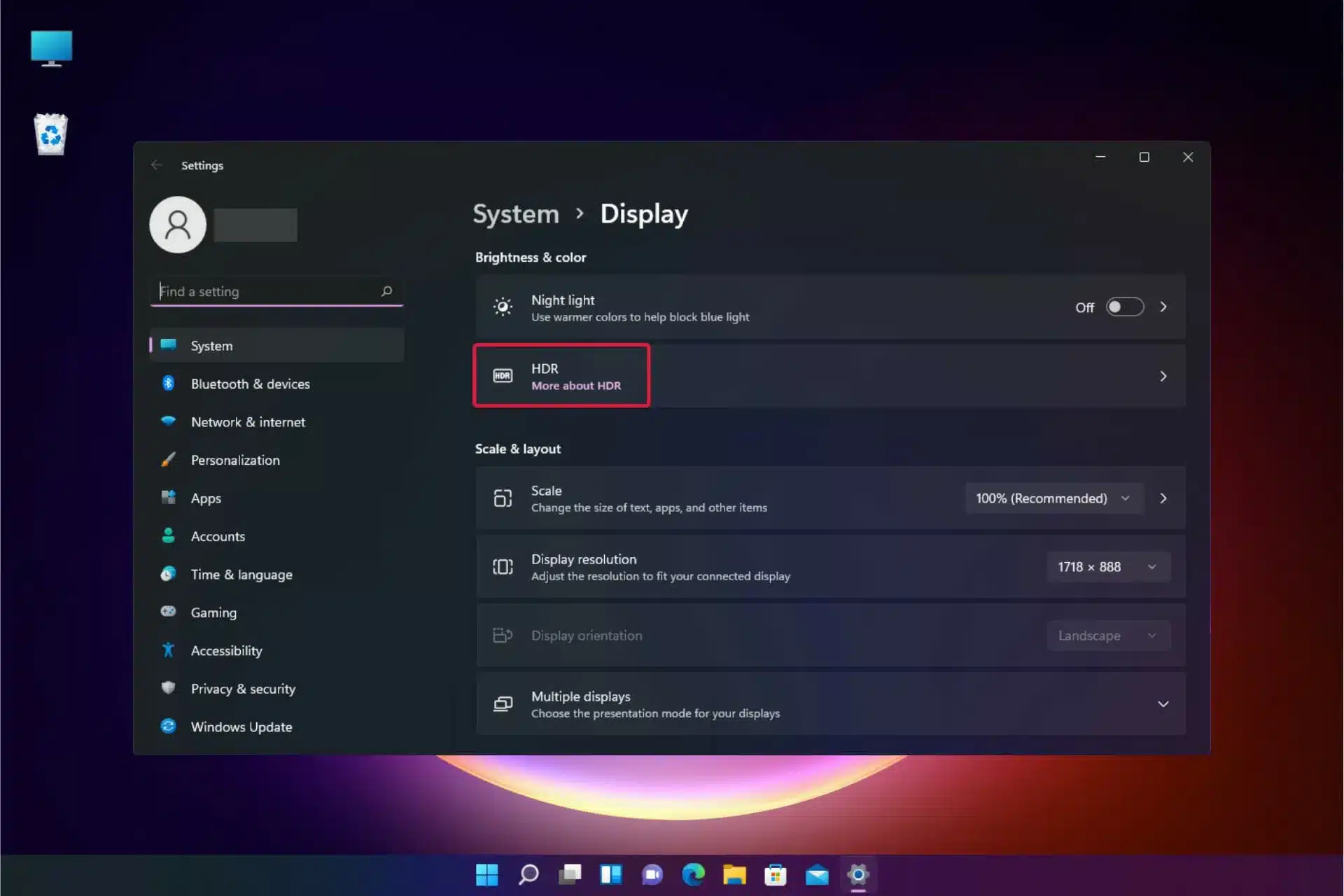This screenshot has height=896, width=1344.
Task: Open Scale dropdown menu
Action: click(1052, 498)
